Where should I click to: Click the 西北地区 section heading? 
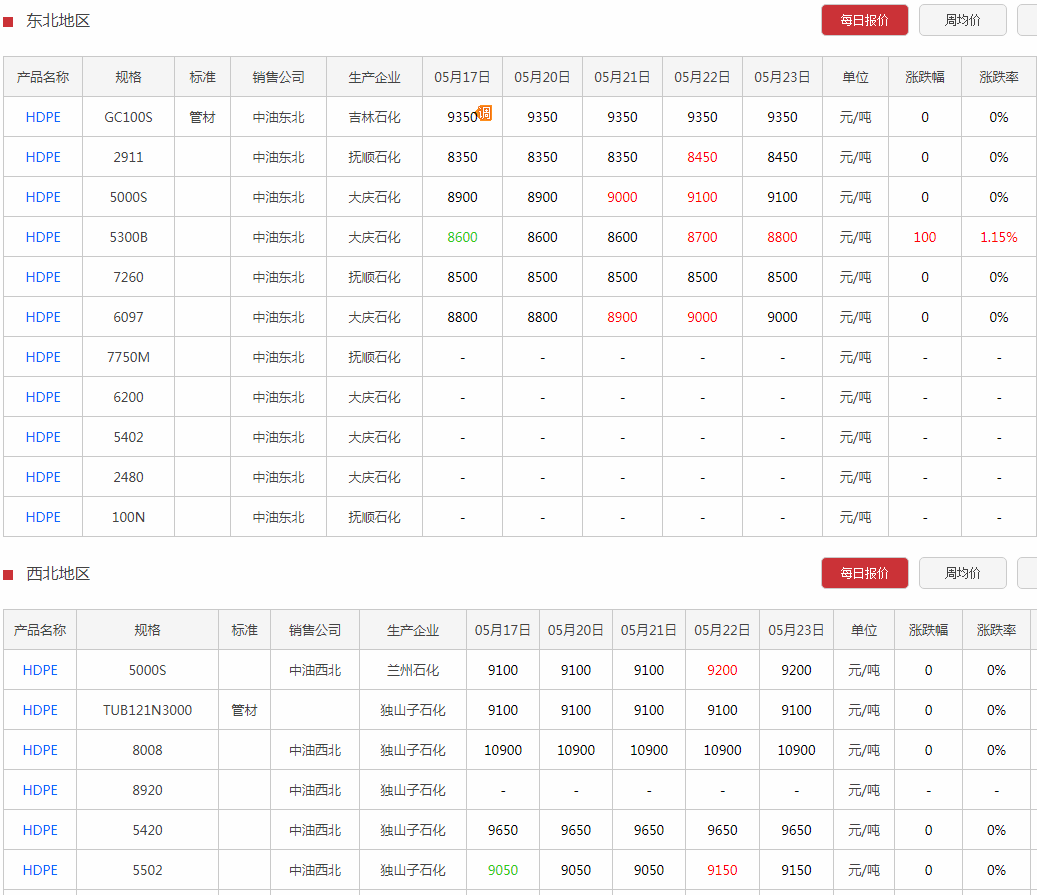coord(58,574)
